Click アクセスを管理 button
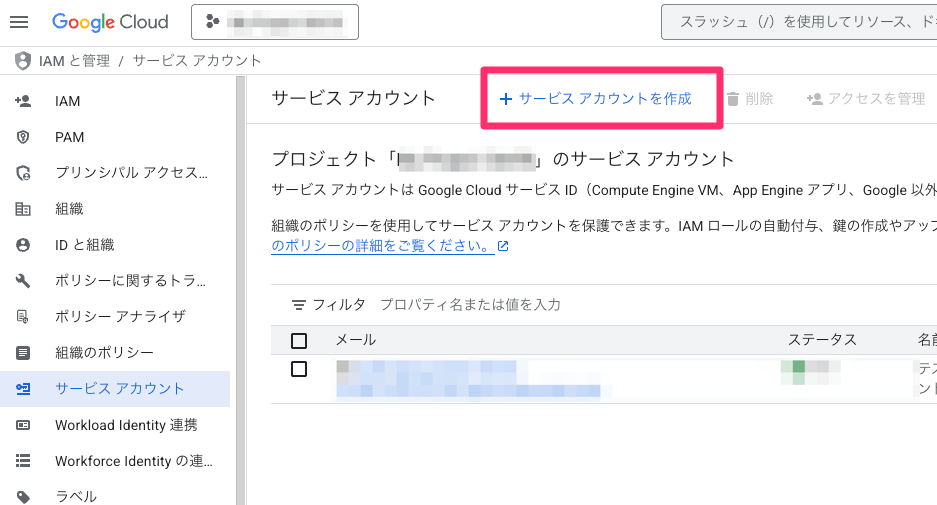The image size is (937, 505). [x=866, y=99]
